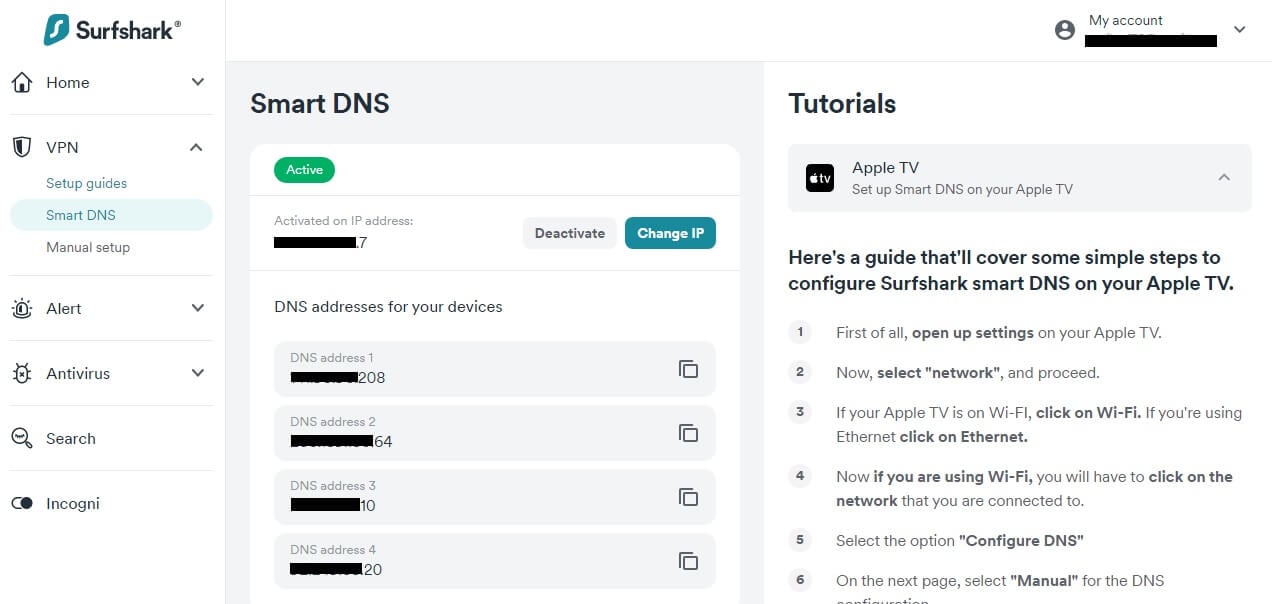Click the "click on Ethernet." text
Screen dimensions: 1272x604
[x=963, y=436]
